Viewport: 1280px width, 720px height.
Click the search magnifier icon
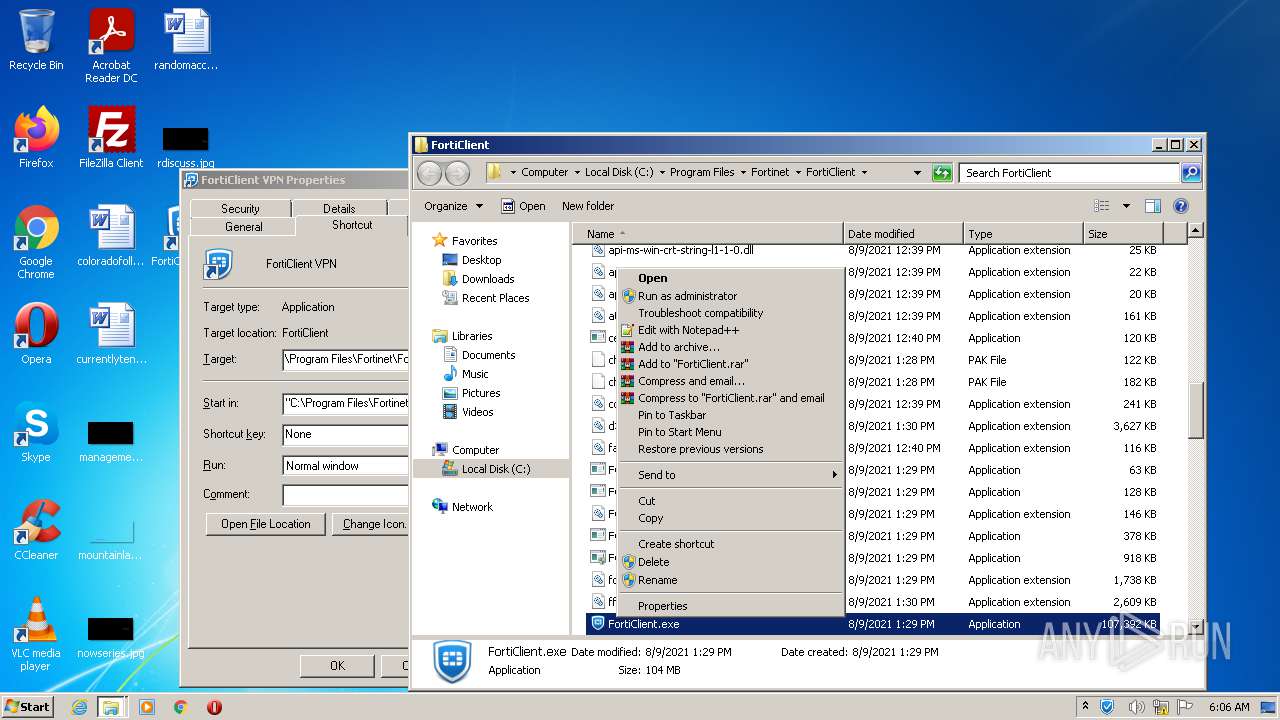click(x=1190, y=172)
